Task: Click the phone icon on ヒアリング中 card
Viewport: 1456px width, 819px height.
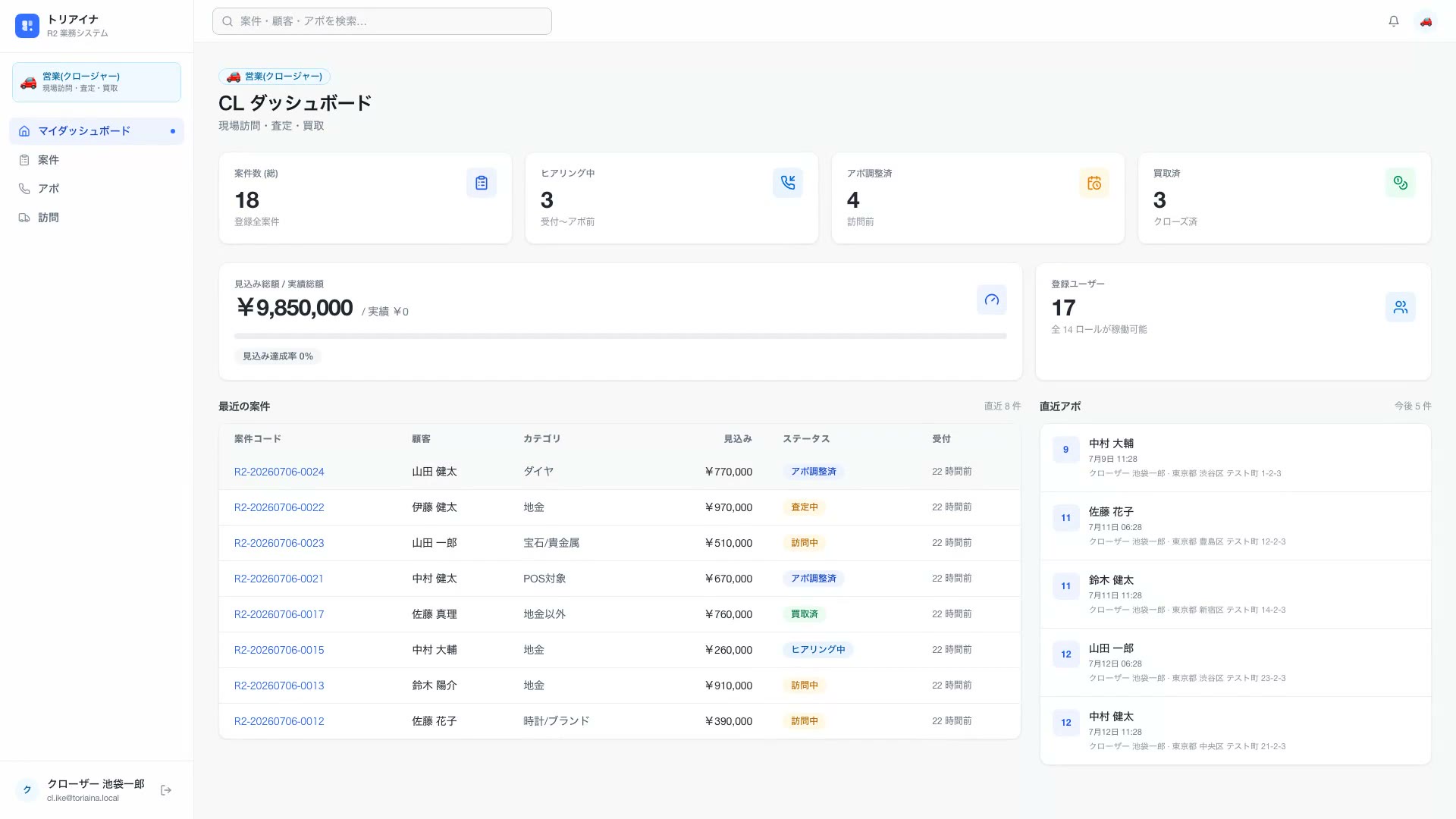Action: (x=788, y=183)
